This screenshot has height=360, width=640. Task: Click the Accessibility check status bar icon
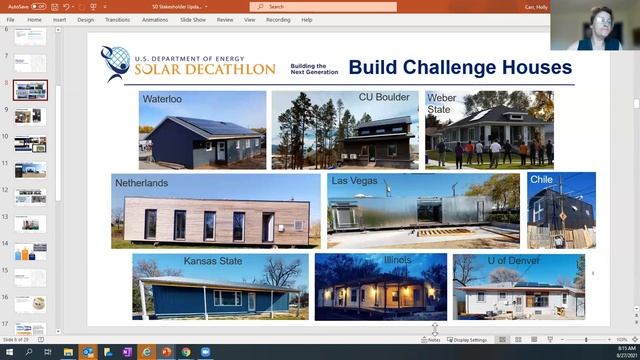pyautogui.click(x=41, y=340)
